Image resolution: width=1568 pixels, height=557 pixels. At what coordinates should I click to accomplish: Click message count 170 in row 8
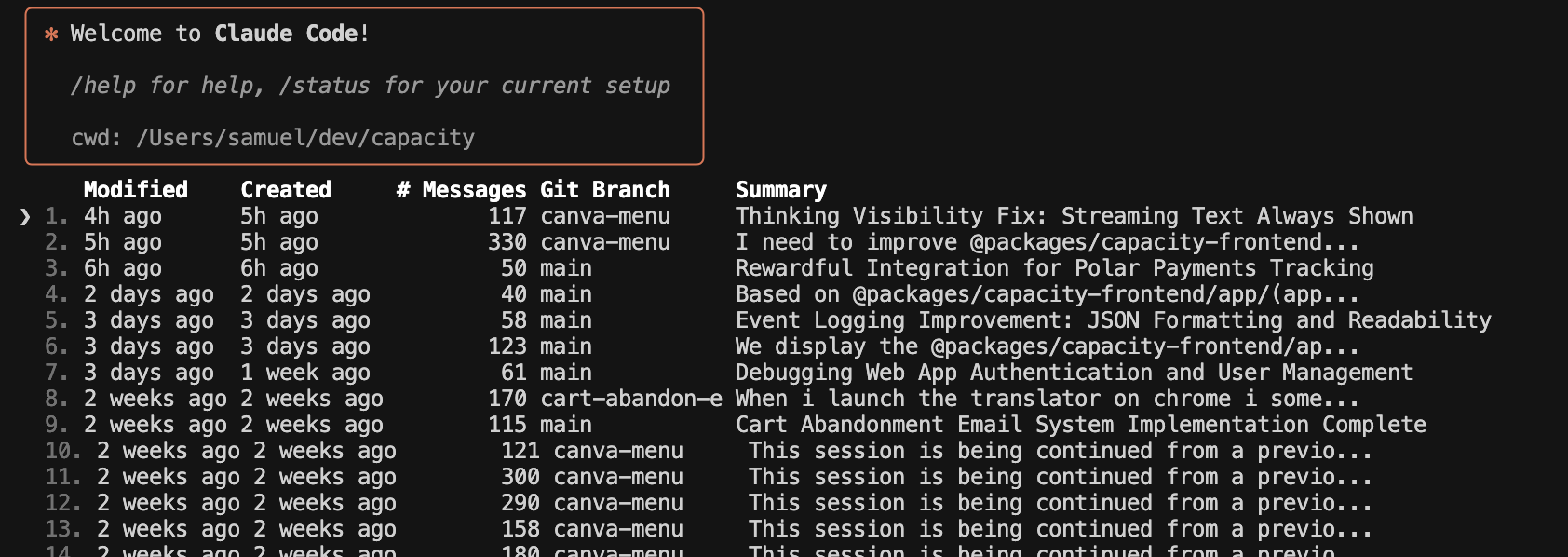tap(507, 399)
